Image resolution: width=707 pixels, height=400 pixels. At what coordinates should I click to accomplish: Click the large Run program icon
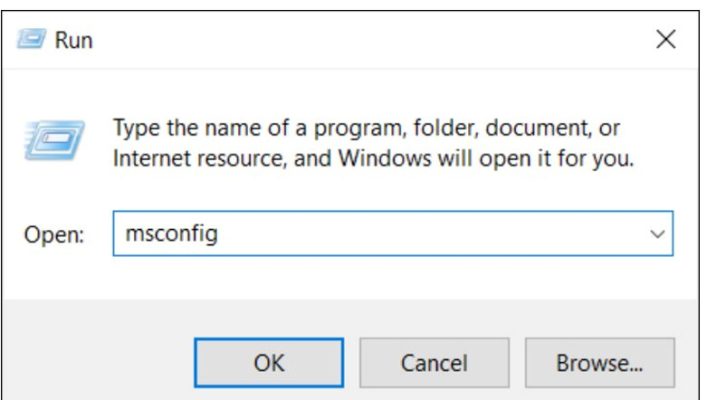pyautogui.click(x=54, y=140)
